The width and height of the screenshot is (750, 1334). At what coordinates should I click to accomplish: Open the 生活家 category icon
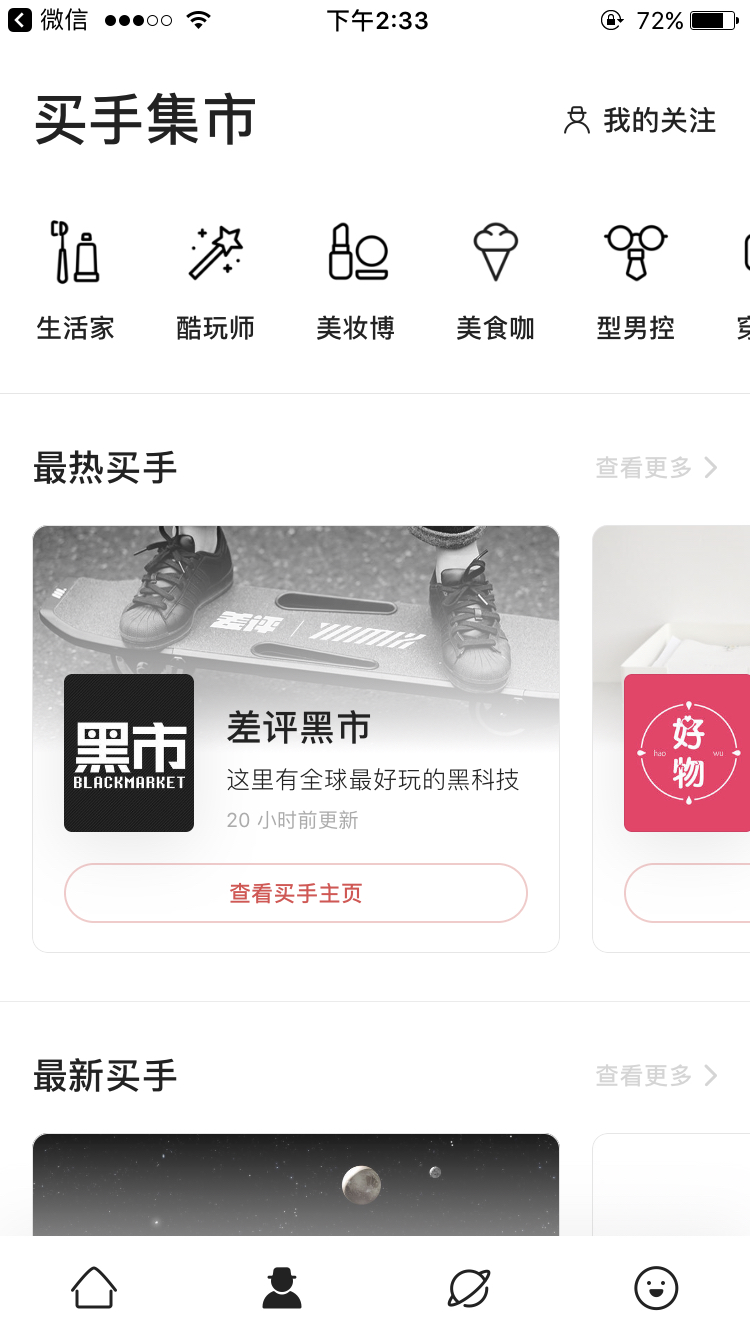[x=75, y=251]
